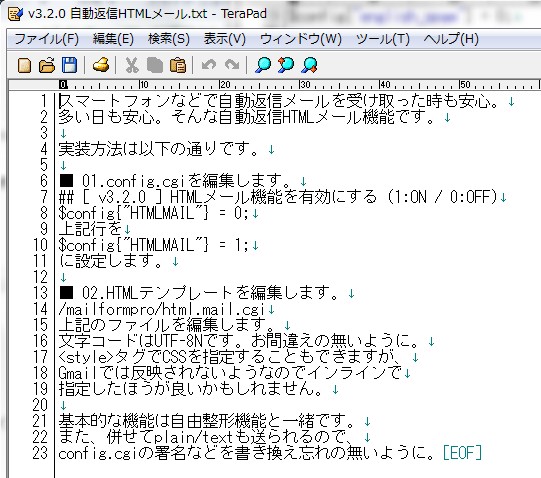This screenshot has width=541, height=478.
Task: Click the Find next magnifier icon
Action: pos(309,65)
